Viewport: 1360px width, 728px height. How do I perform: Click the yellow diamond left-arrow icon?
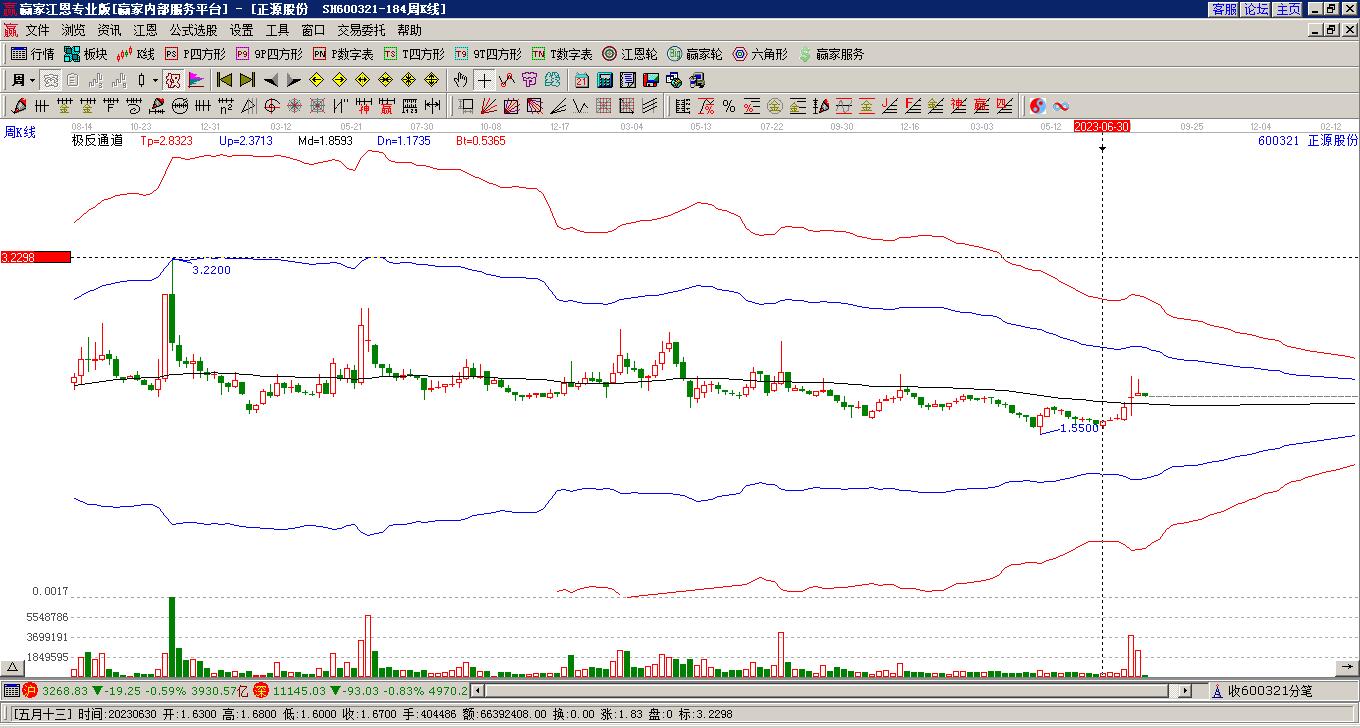(x=317, y=80)
